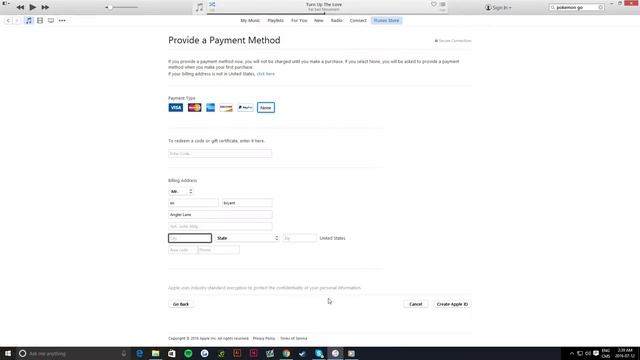Start playback with the play button

click(33, 7)
